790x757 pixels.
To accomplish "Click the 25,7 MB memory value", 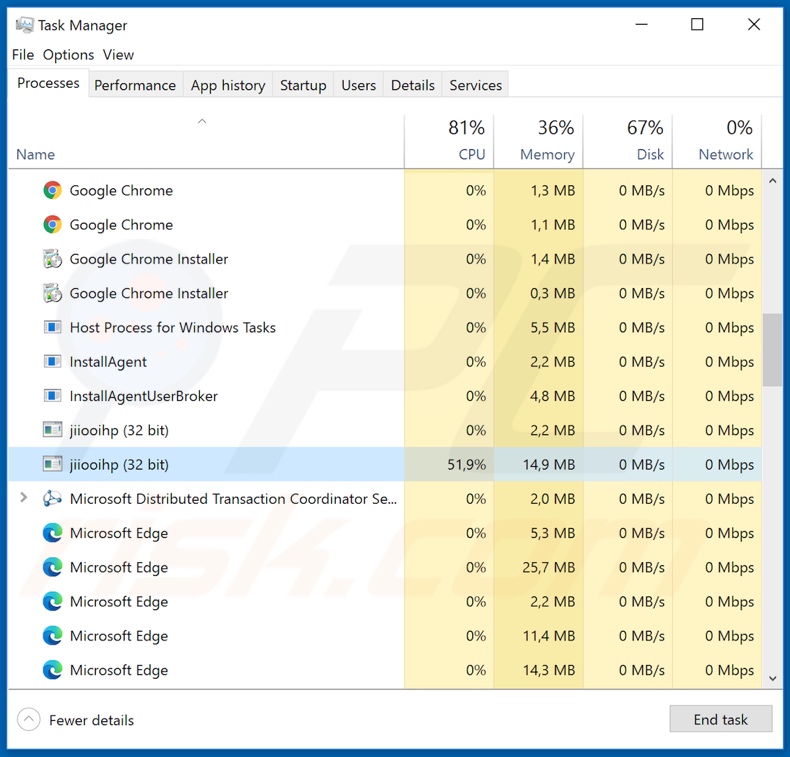I will pos(549,567).
